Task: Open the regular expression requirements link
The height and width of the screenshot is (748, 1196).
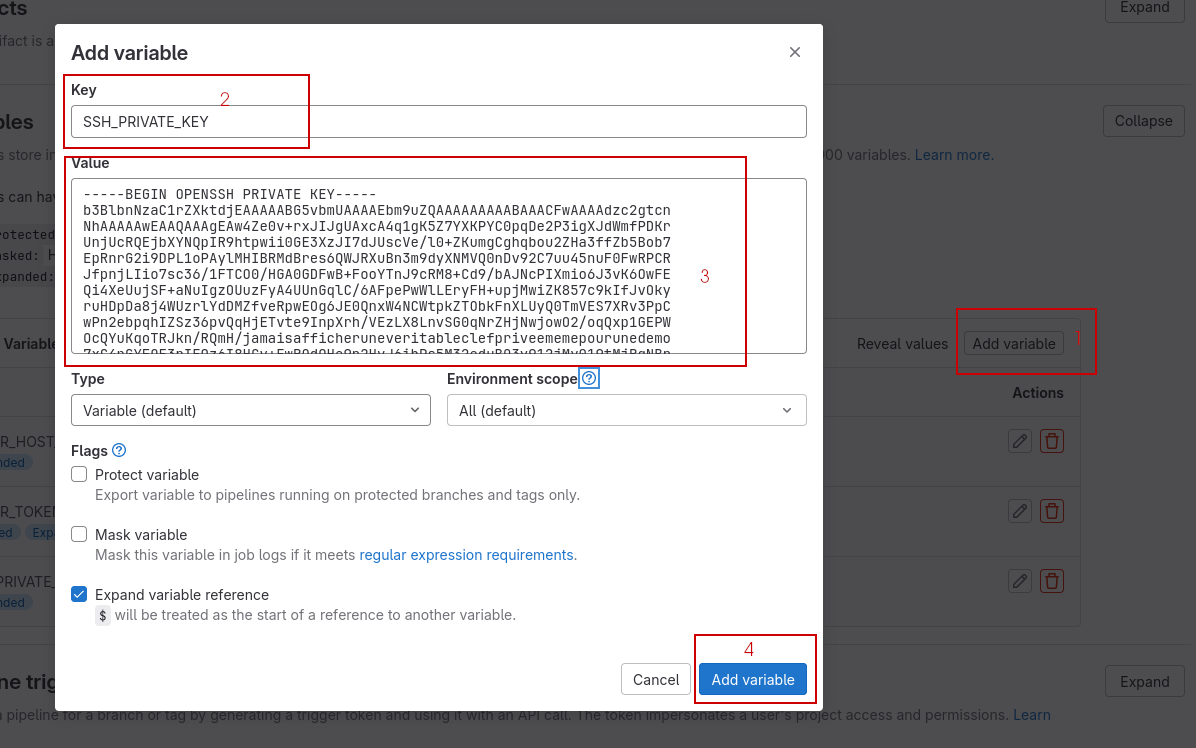Action: pyautogui.click(x=466, y=555)
